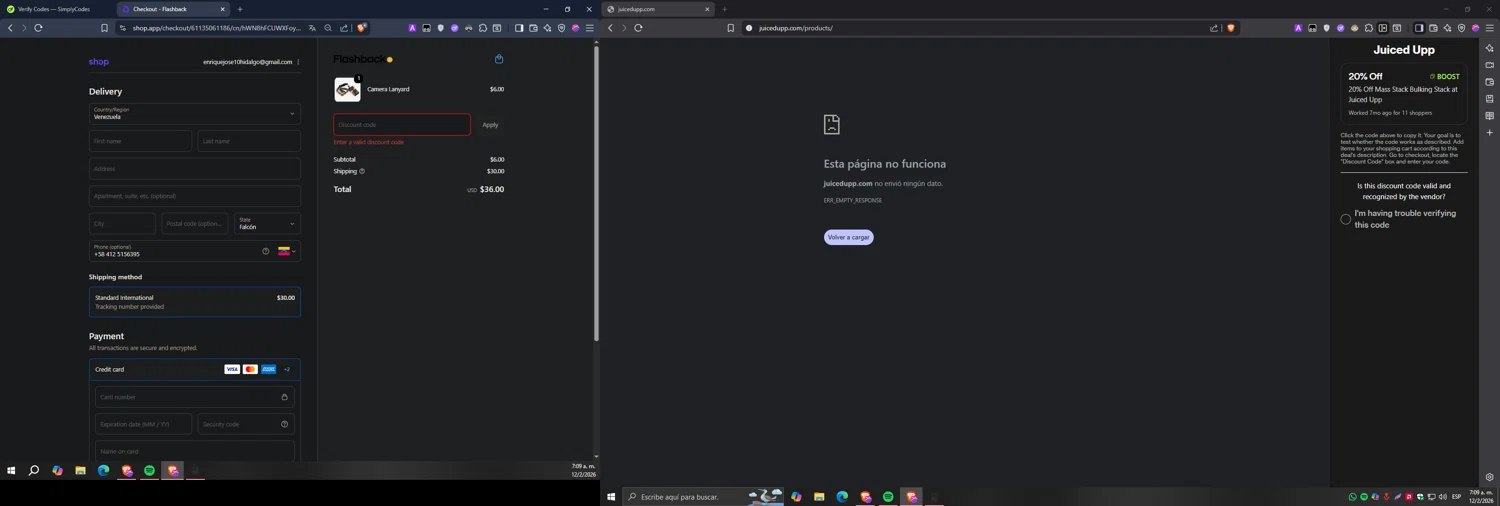Screen dimensions: 1500x506
Task: Open translate icon in shop.app address bar
Action: coord(312,28)
